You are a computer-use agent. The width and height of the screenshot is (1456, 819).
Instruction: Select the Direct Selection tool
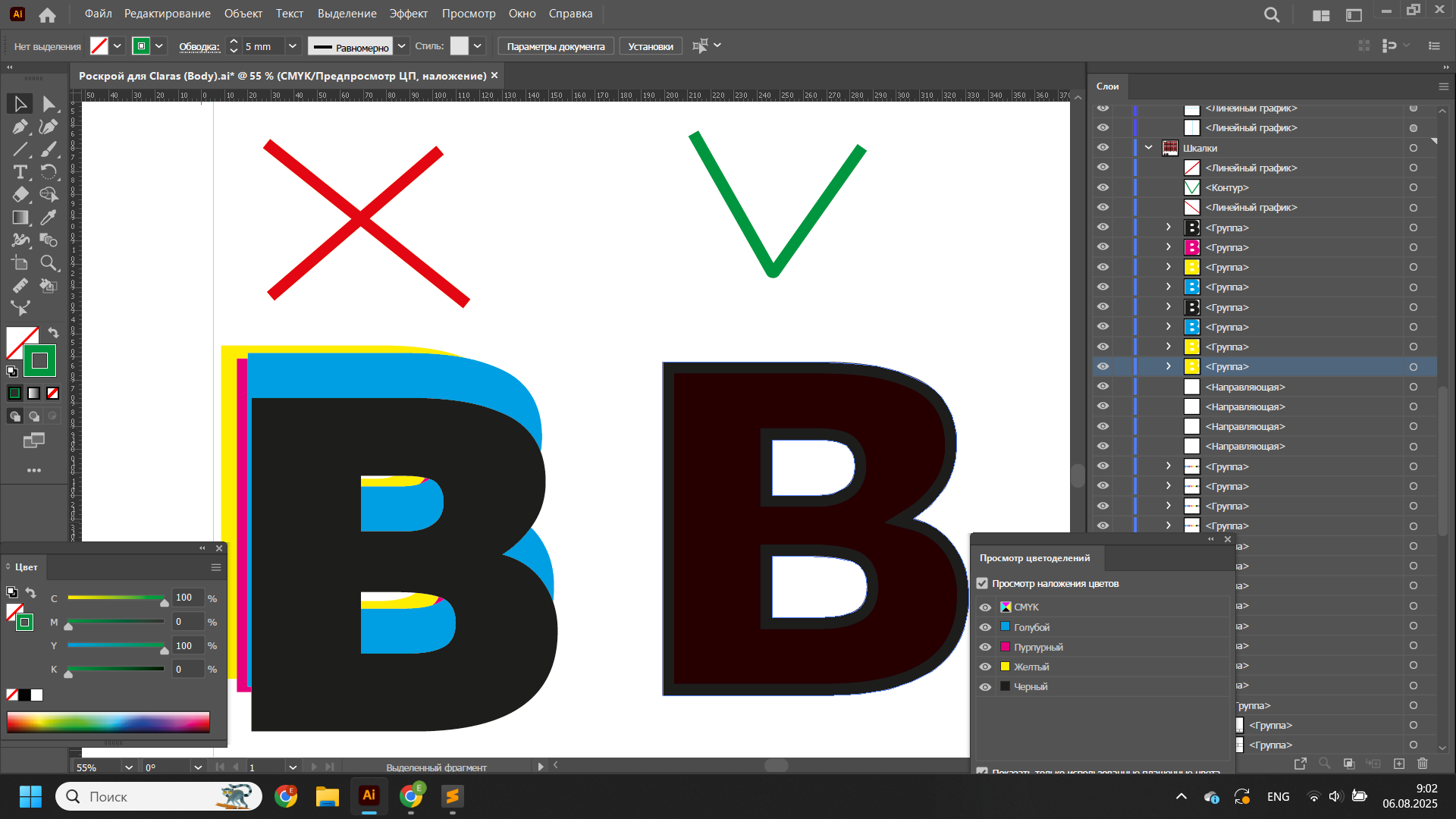tap(49, 104)
